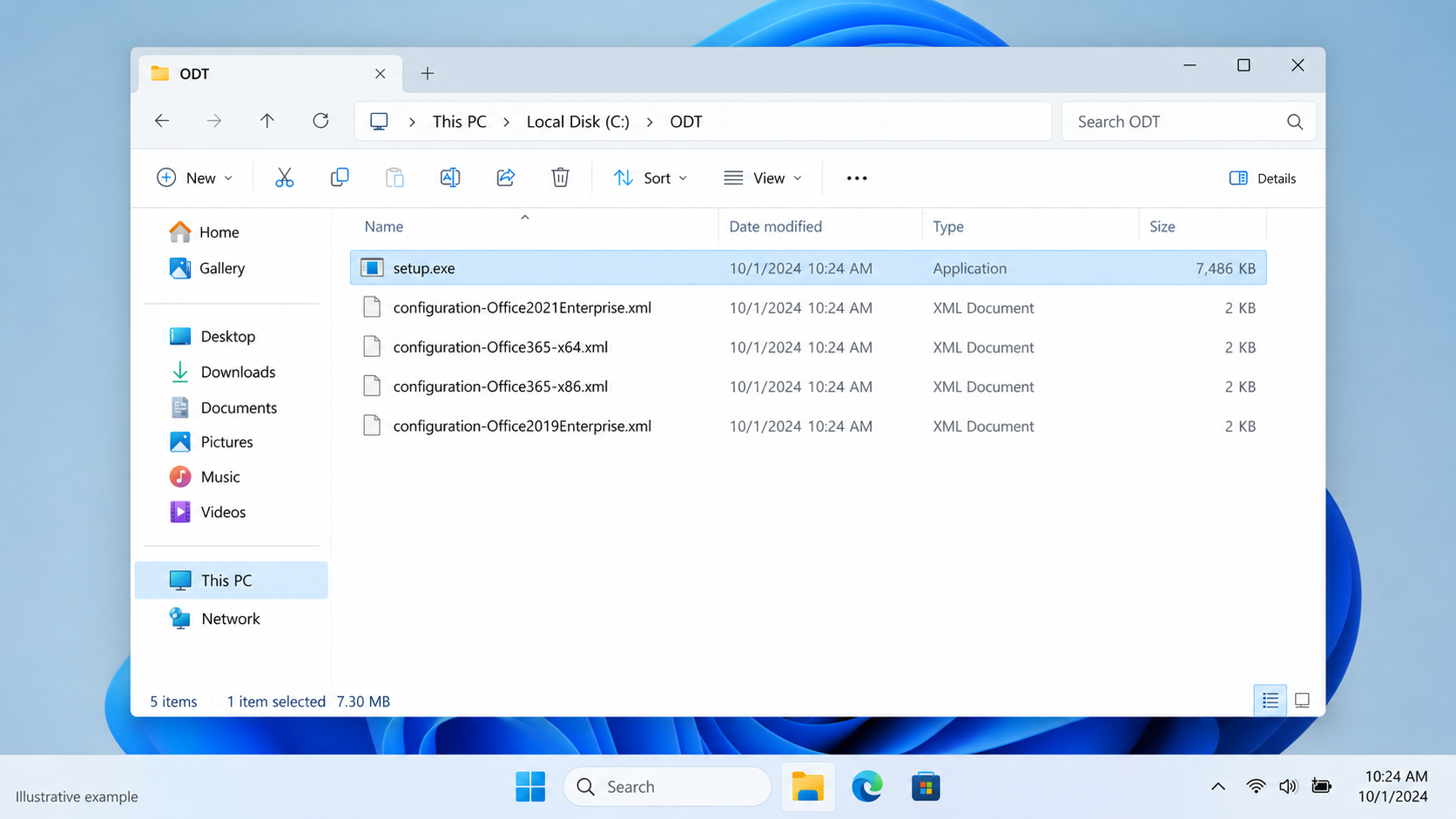Expand the chevron after This PC in address bar
This screenshot has width=1456, height=819.
(x=506, y=122)
